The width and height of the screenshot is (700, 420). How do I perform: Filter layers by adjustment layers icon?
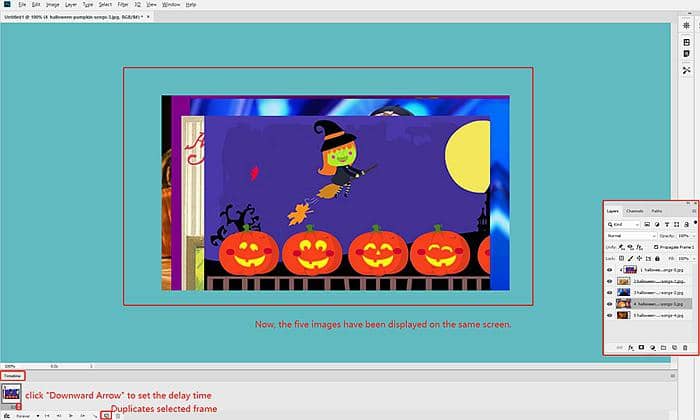point(657,225)
